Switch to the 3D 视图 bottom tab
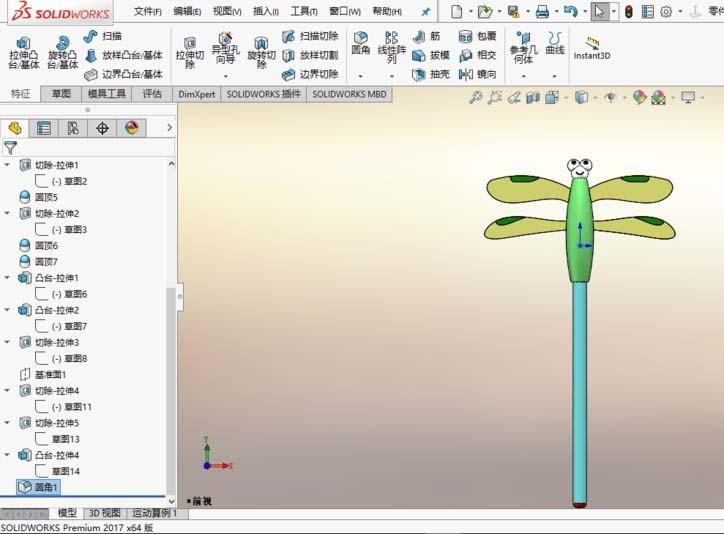 [x=104, y=513]
